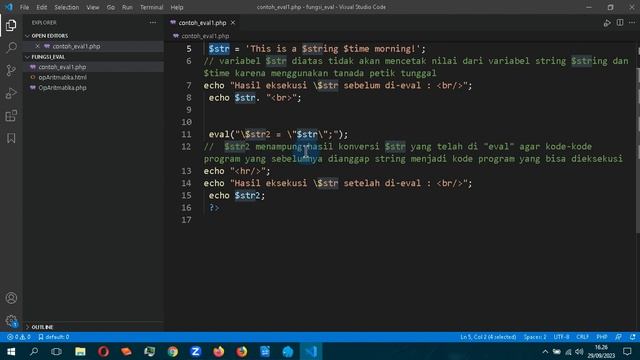This screenshot has width=640, height=360.
Task: Select the contoh_eval1.php editor tab
Action: pos(202,23)
